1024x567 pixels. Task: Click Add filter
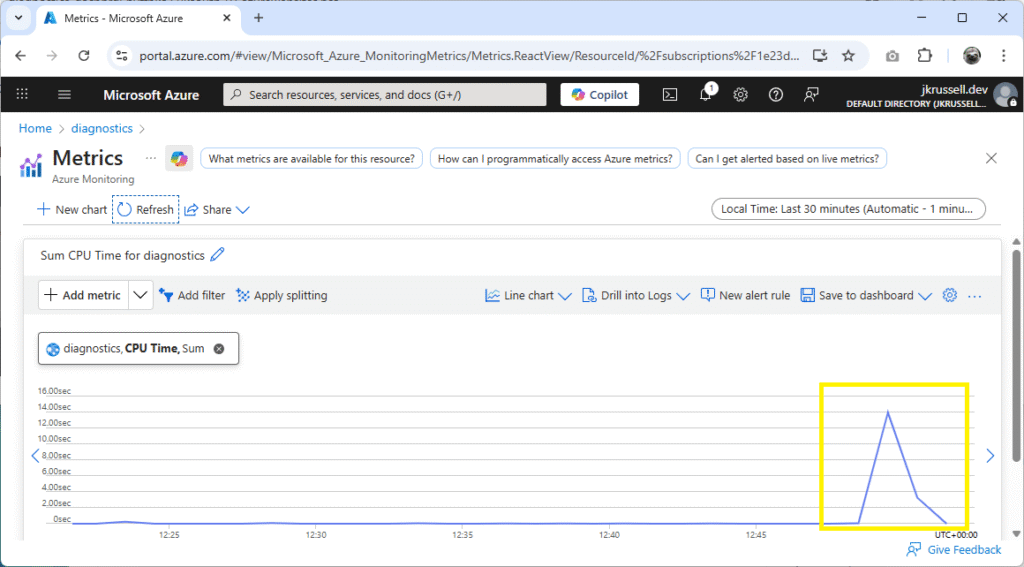(192, 295)
